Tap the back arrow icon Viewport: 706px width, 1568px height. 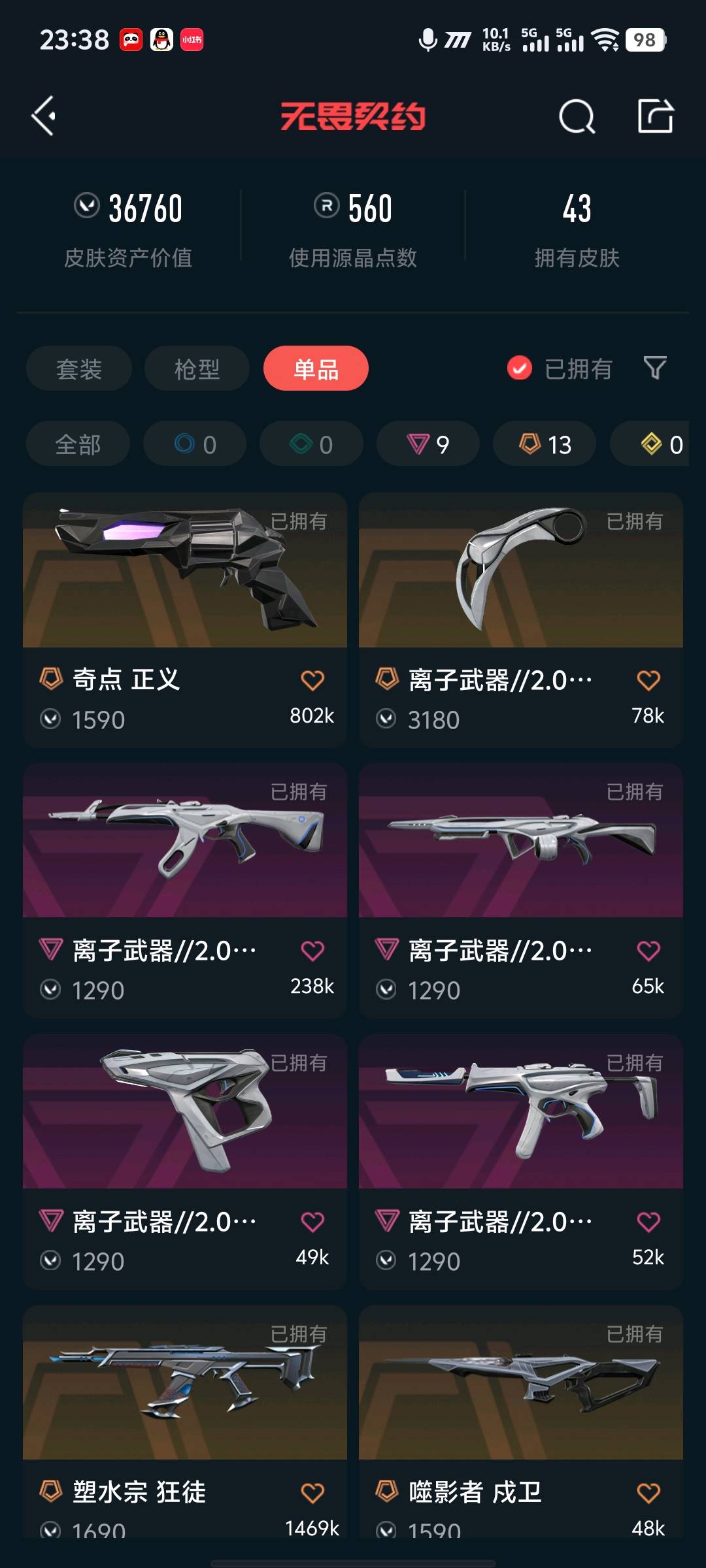point(44,116)
